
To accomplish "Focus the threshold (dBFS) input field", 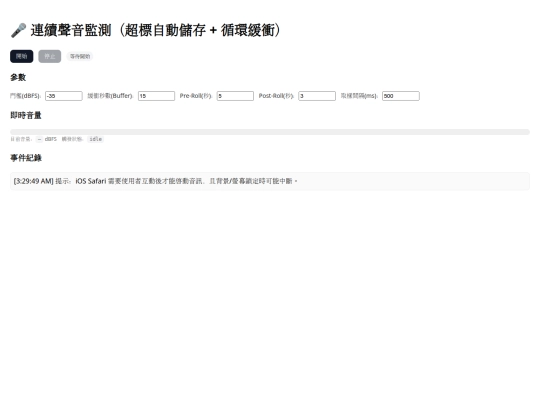I will coord(64,96).
